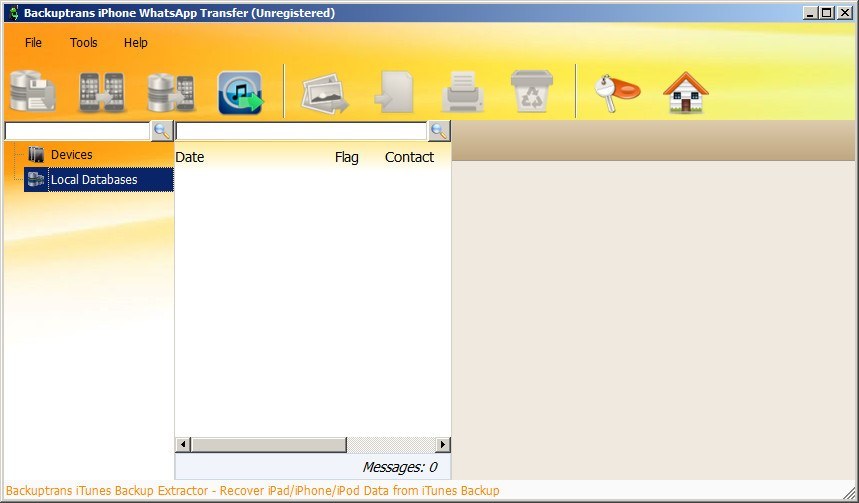Click the magnifier button beside message search
The width and height of the screenshot is (859, 503).
[x=439, y=131]
